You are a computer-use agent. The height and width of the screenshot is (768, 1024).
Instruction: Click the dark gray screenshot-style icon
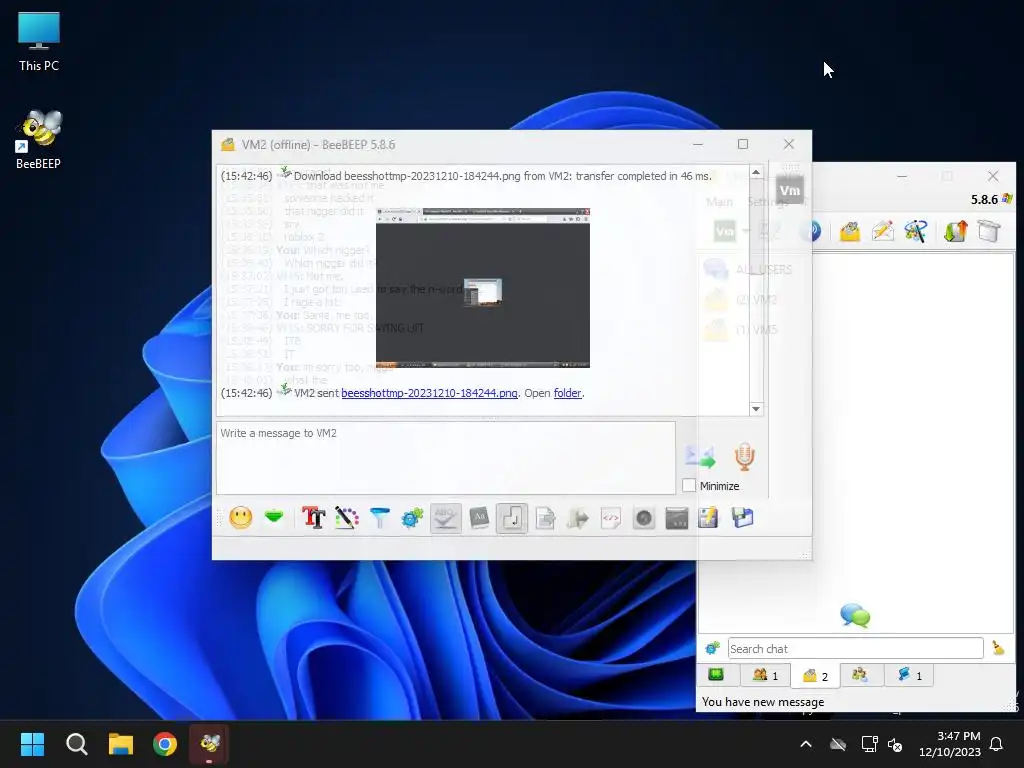click(x=677, y=519)
